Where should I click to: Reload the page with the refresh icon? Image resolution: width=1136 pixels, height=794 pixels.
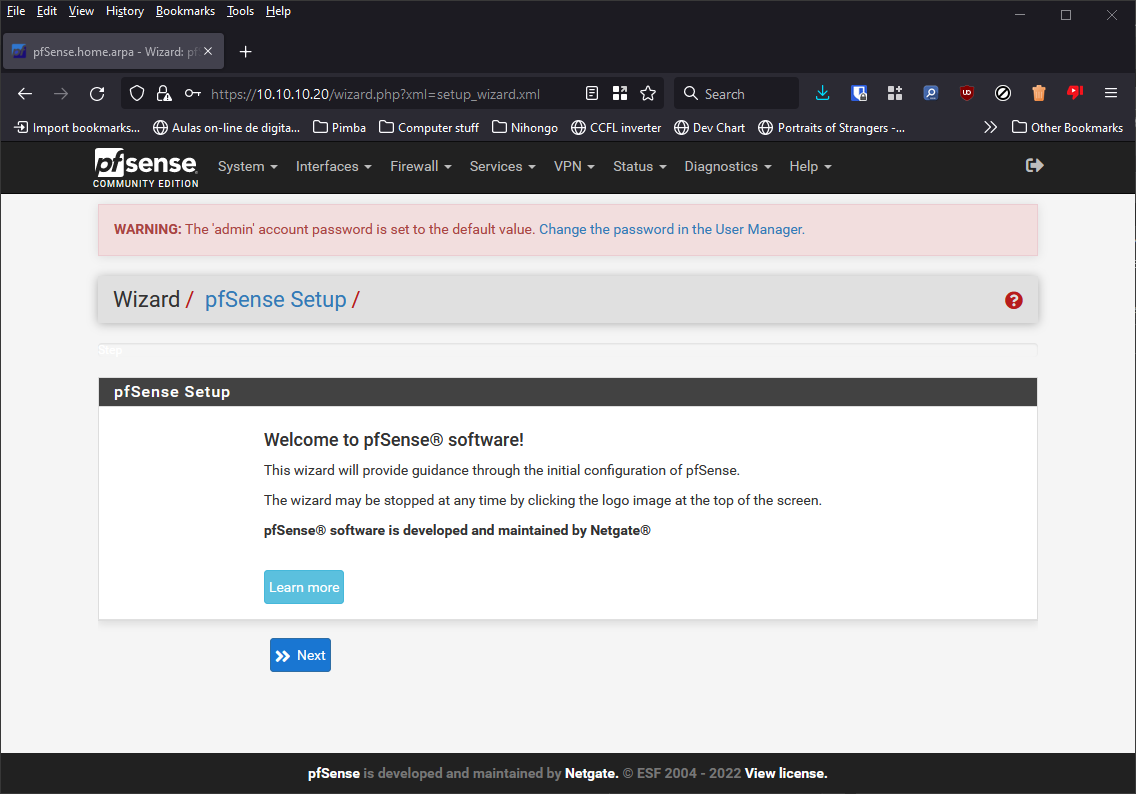pyautogui.click(x=97, y=94)
